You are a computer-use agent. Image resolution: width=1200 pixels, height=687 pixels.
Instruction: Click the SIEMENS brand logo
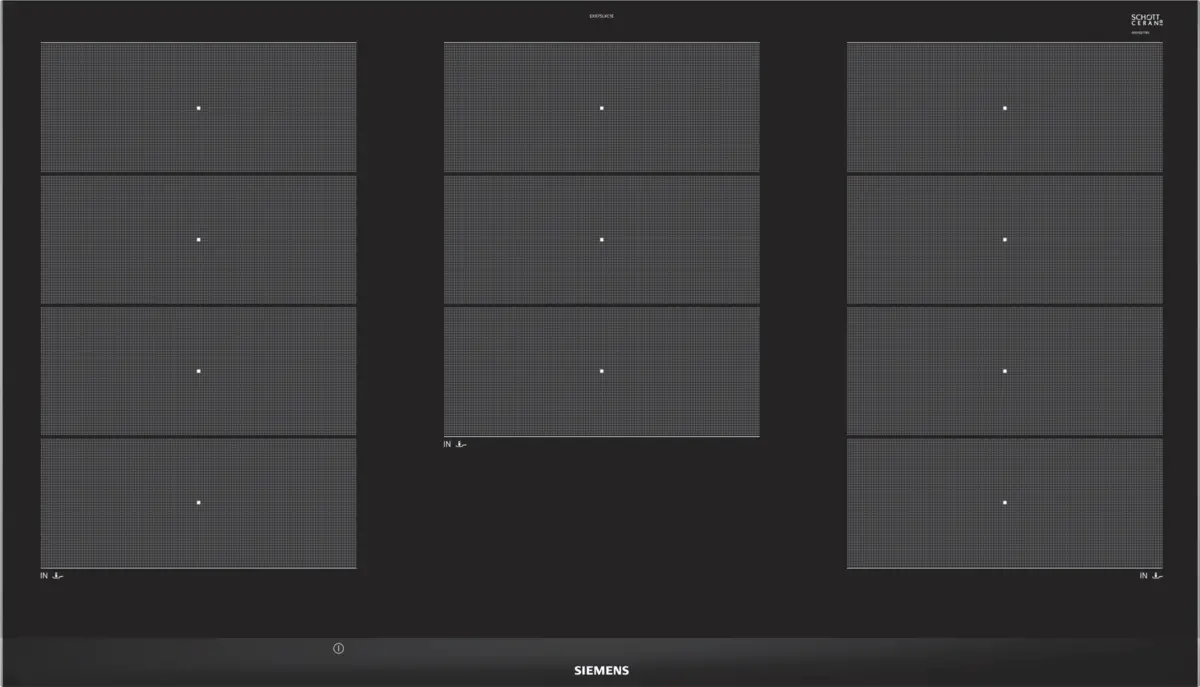[600, 670]
